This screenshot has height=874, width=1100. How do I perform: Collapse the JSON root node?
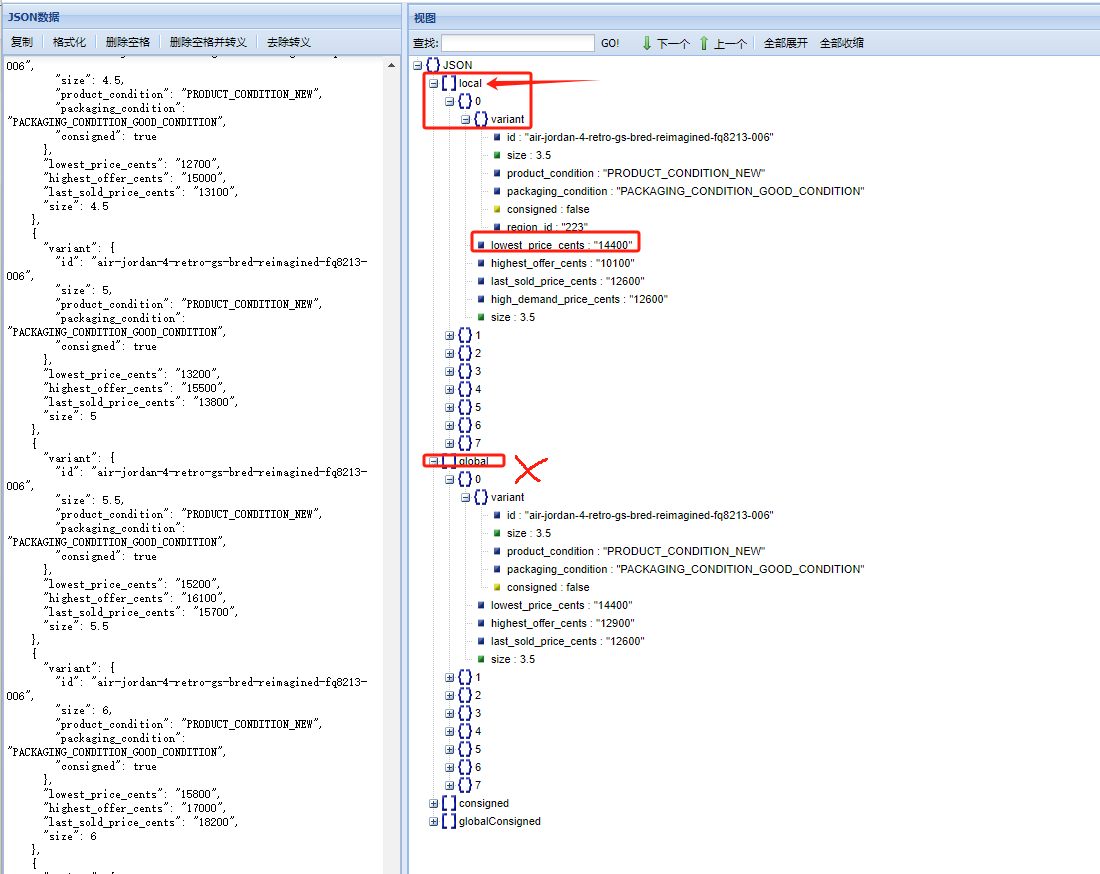click(418, 66)
